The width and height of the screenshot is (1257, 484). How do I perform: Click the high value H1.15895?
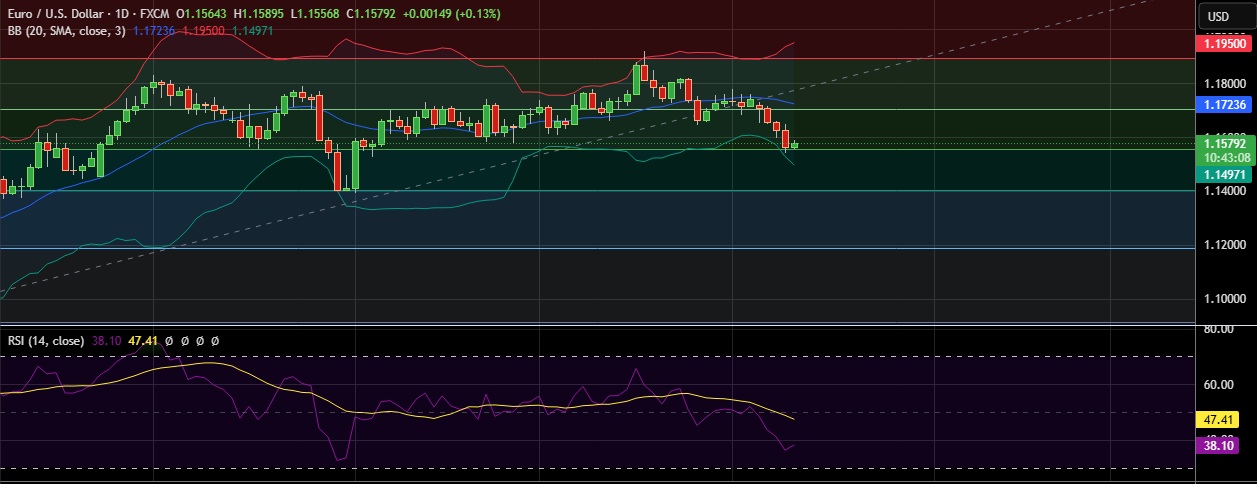click(x=260, y=14)
